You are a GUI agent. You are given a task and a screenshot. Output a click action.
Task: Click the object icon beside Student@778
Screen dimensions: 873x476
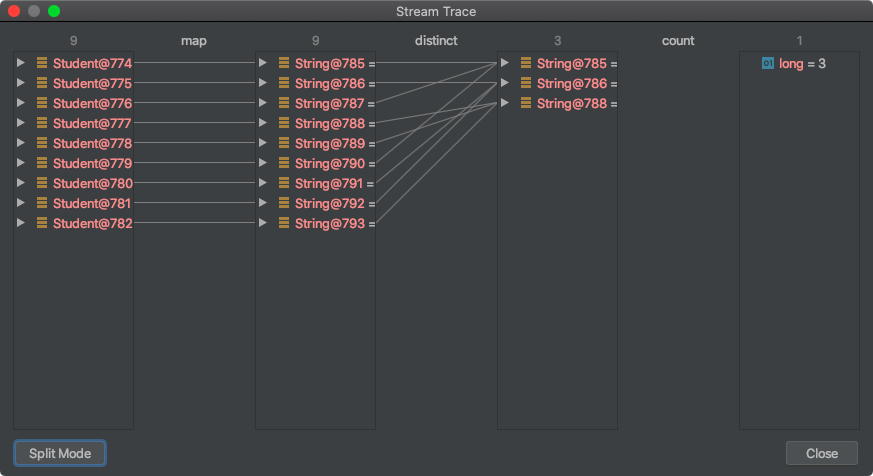point(42,143)
